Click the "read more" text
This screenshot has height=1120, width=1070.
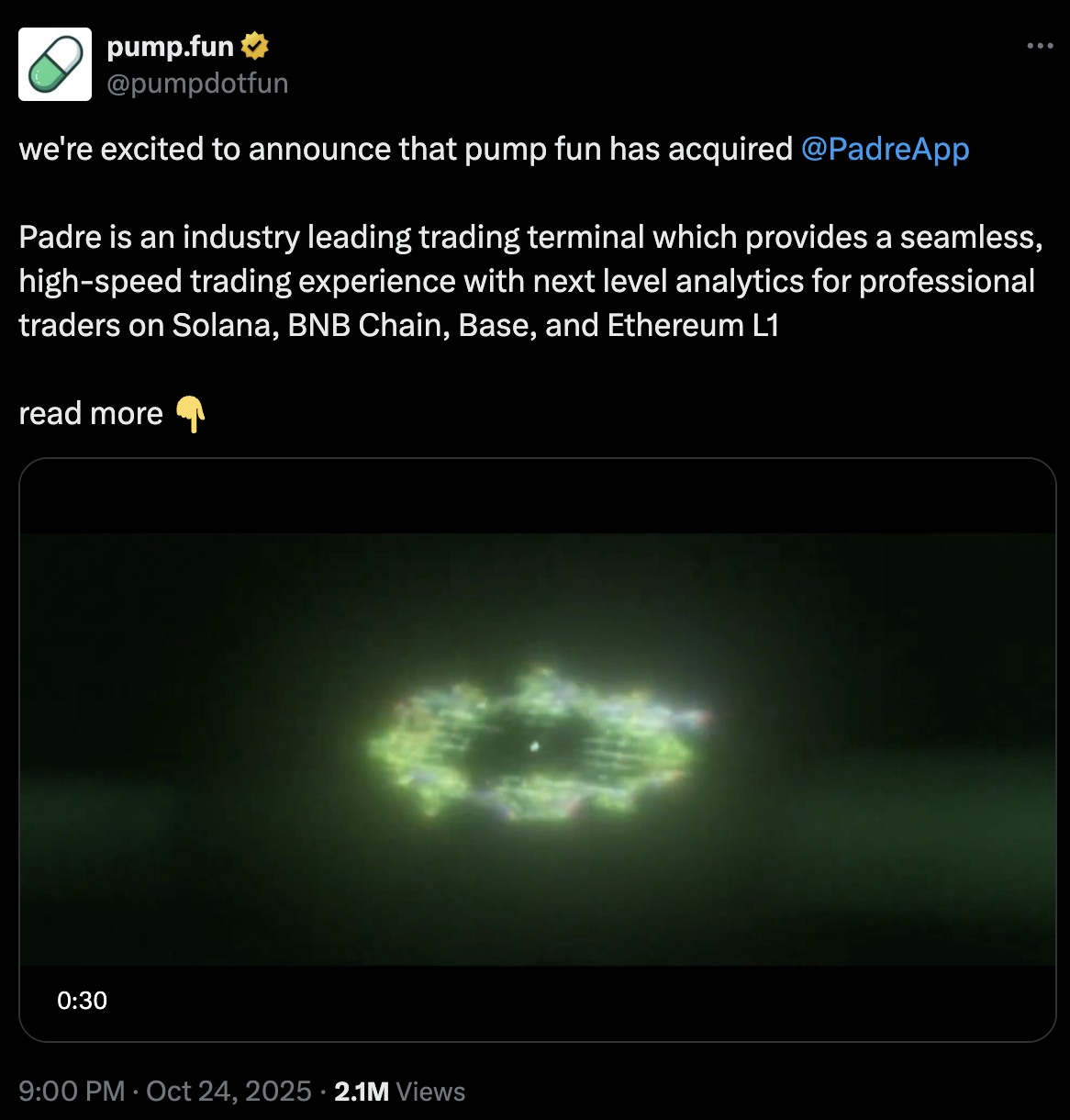pos(91,414)
